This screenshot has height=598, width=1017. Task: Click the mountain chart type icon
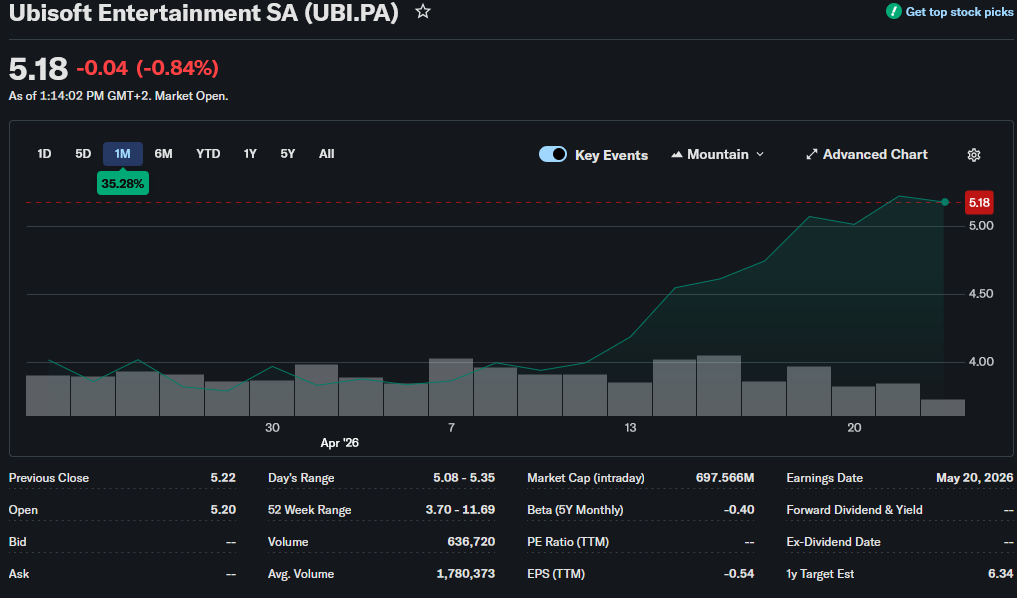click(676, 154)
